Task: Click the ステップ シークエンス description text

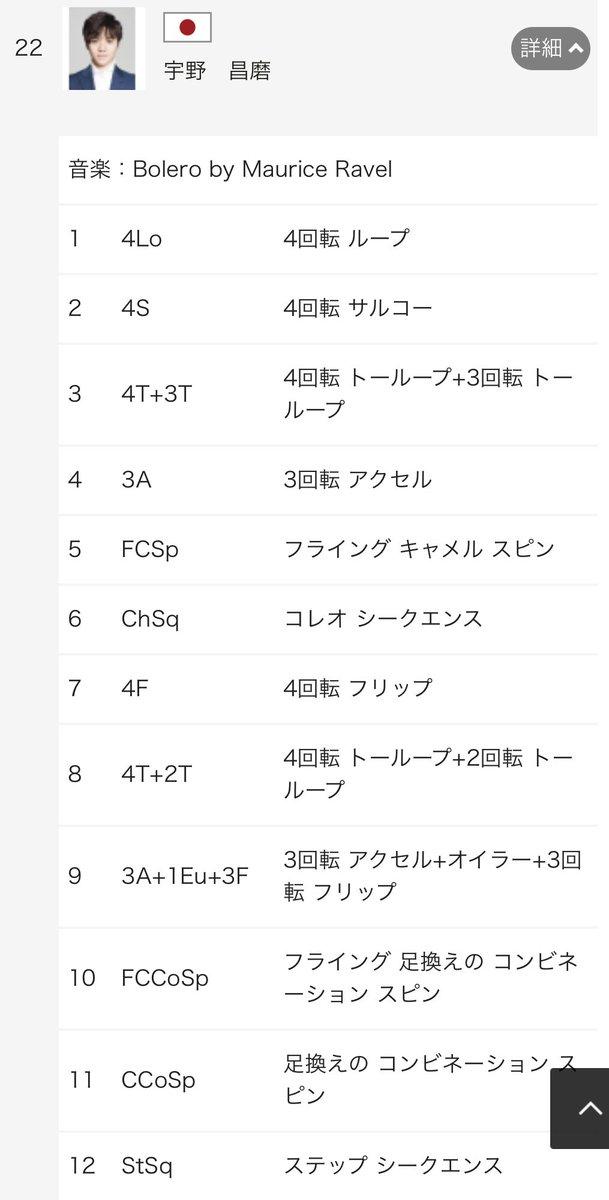Action: (x=393, y=1165)
